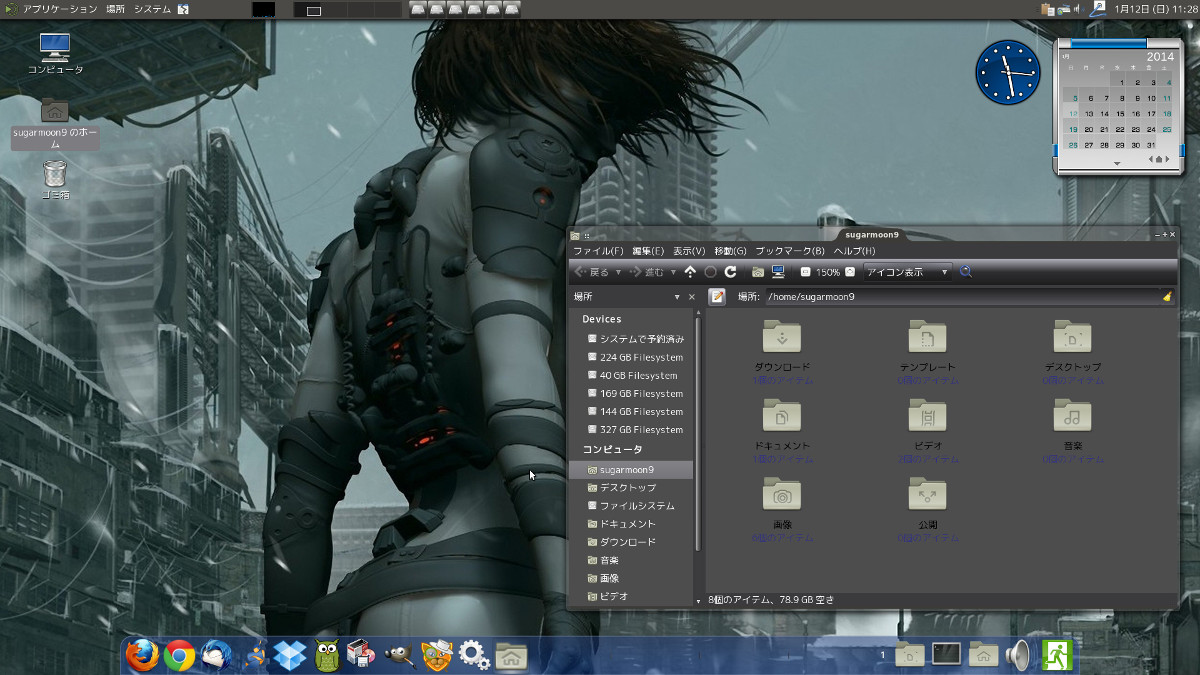Open the owl icon app in dock
This screenshot has height=675, width=1200.
pyautogui.click(x=326, y=655)
